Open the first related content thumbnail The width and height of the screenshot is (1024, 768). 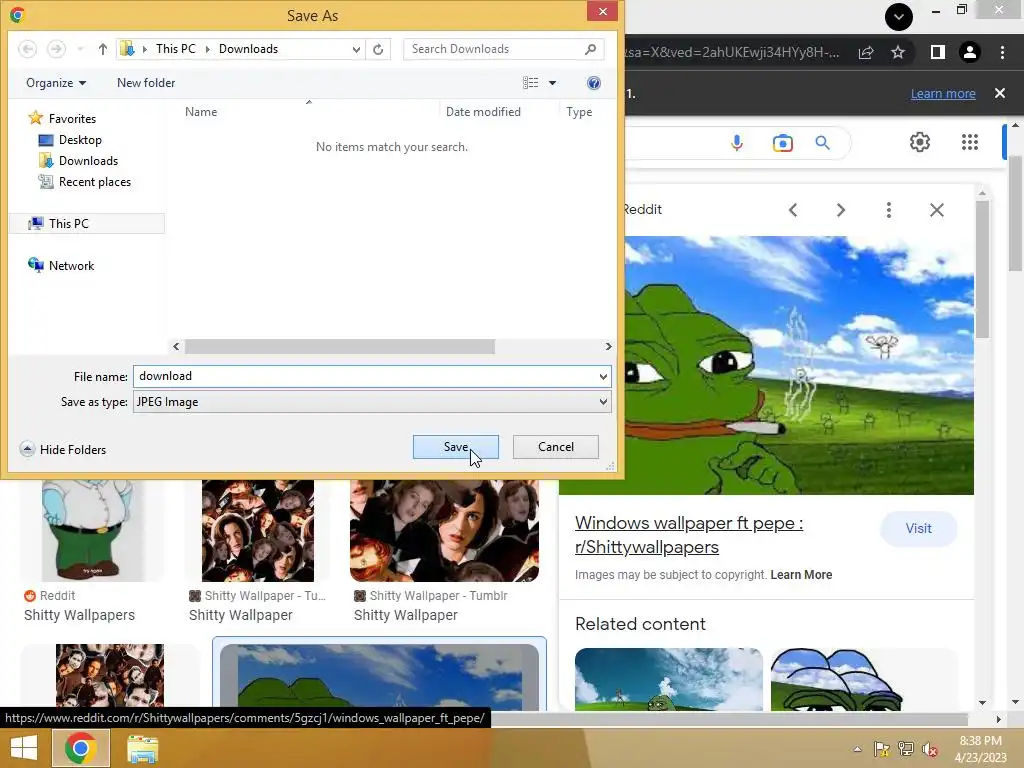click(x=669, y=679)
